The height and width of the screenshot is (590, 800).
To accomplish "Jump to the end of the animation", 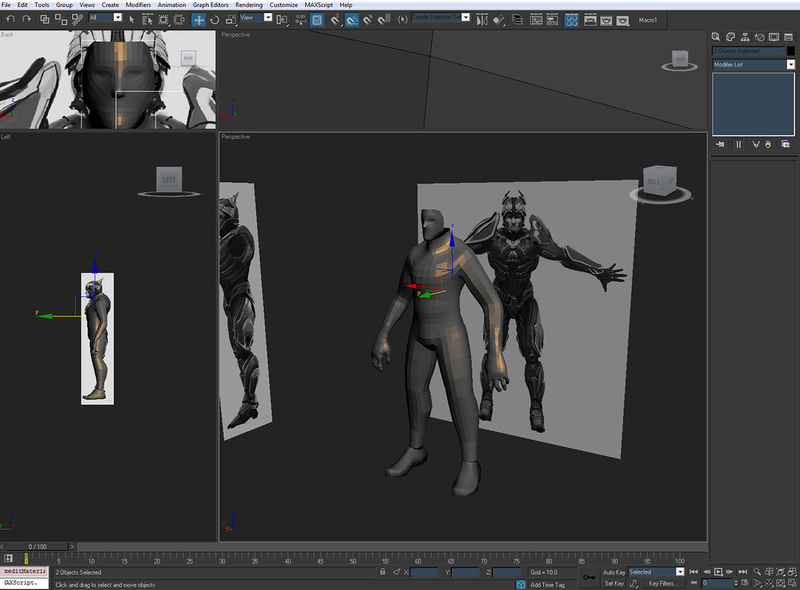I will coord(743,572).
